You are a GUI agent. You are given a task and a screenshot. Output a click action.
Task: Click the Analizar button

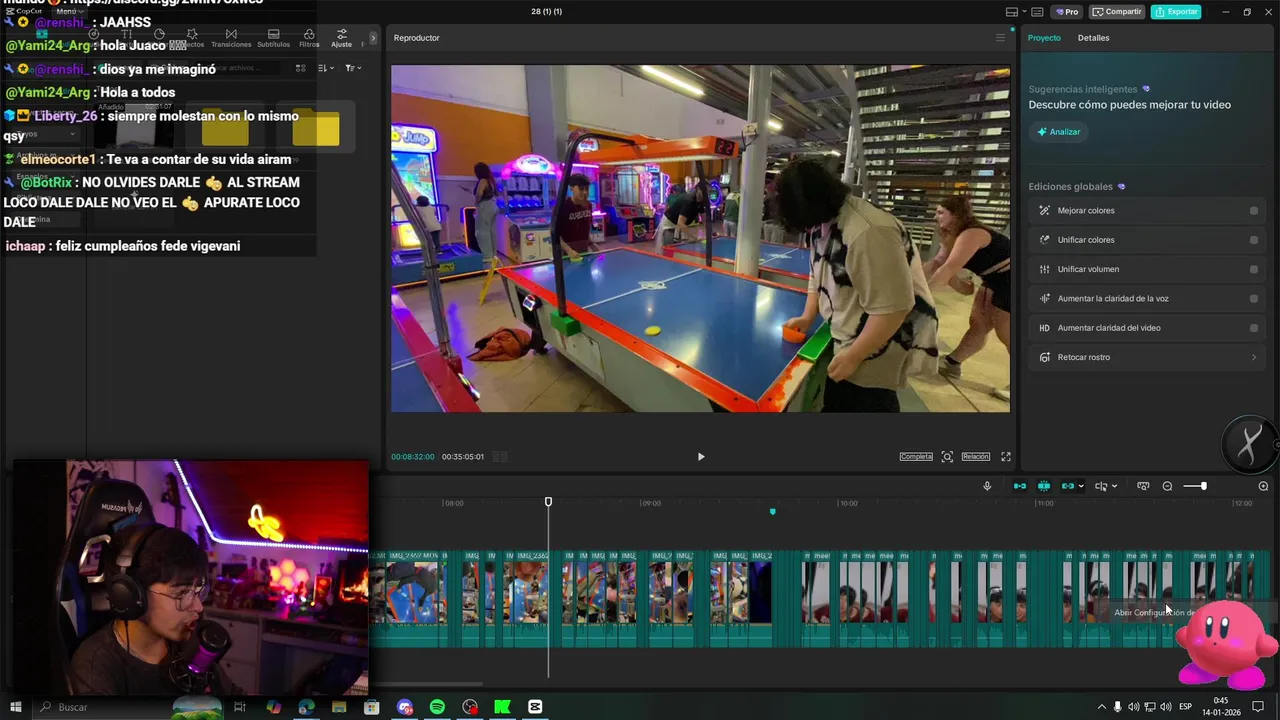pyautogui.click(x=1059, y=132)
